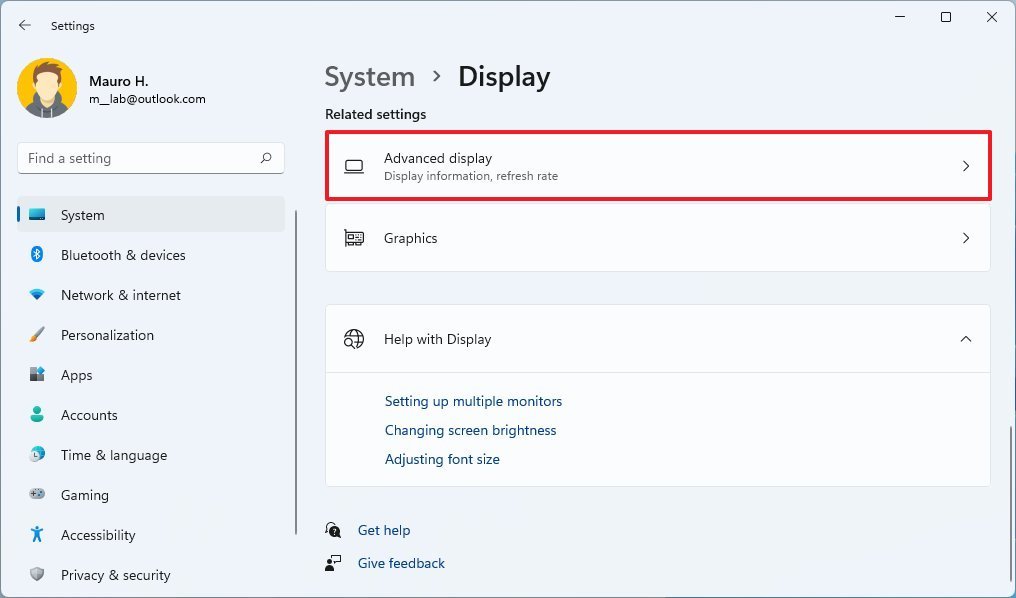Screen dimensions: 1016x598
Task: Select Accounts in the sidebar
Action: click(x=89, y=415)
